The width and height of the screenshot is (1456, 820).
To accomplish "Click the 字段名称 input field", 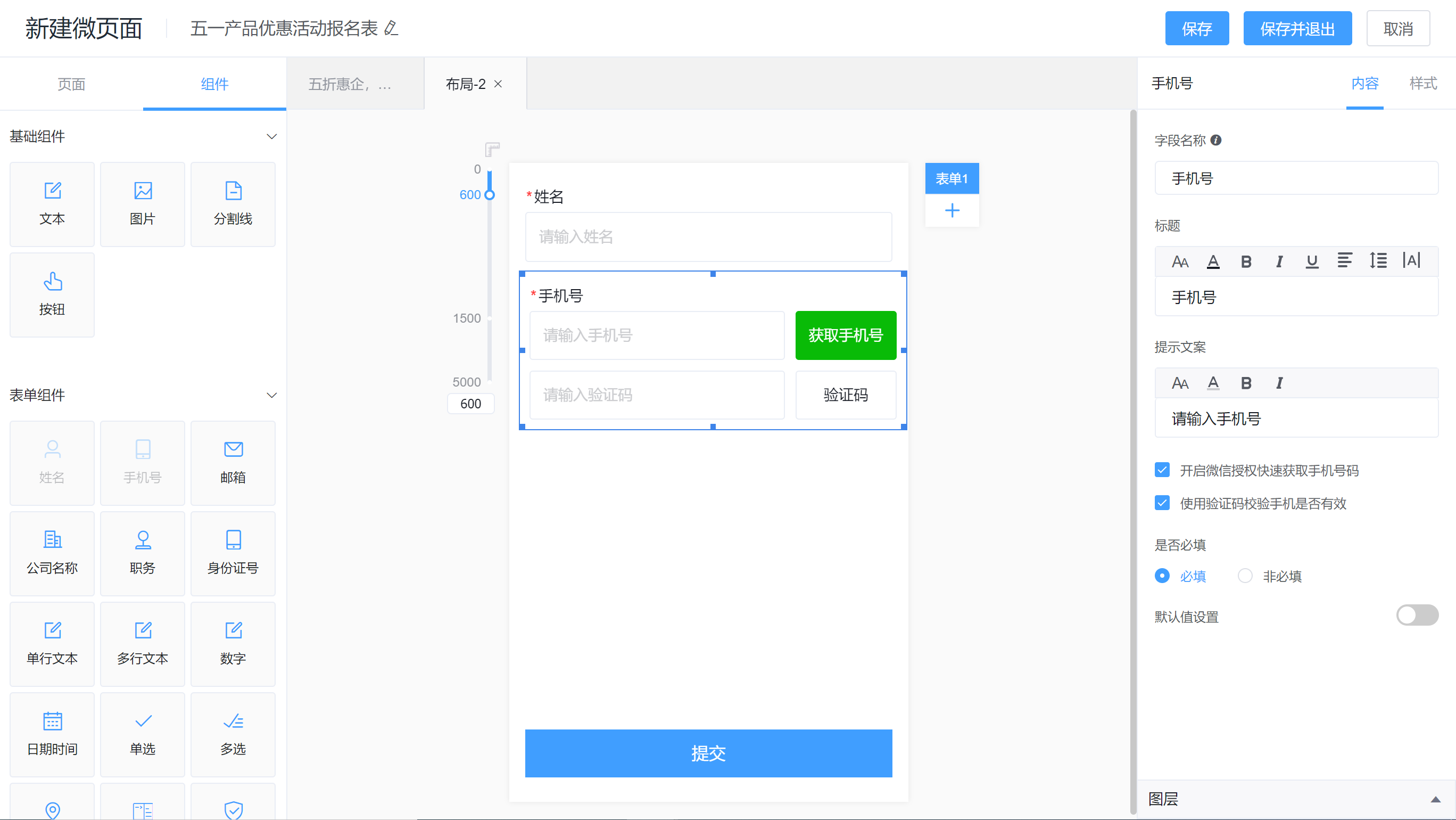I will (1296, 178).
